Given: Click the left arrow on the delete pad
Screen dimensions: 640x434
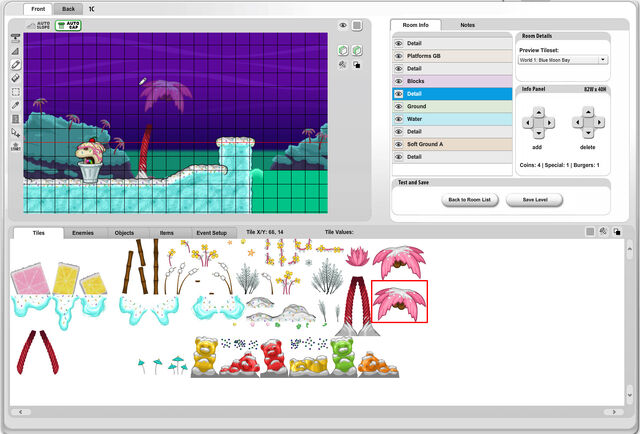Looking at the screenshot, I should pyautogui.click(x=577, y=122).
